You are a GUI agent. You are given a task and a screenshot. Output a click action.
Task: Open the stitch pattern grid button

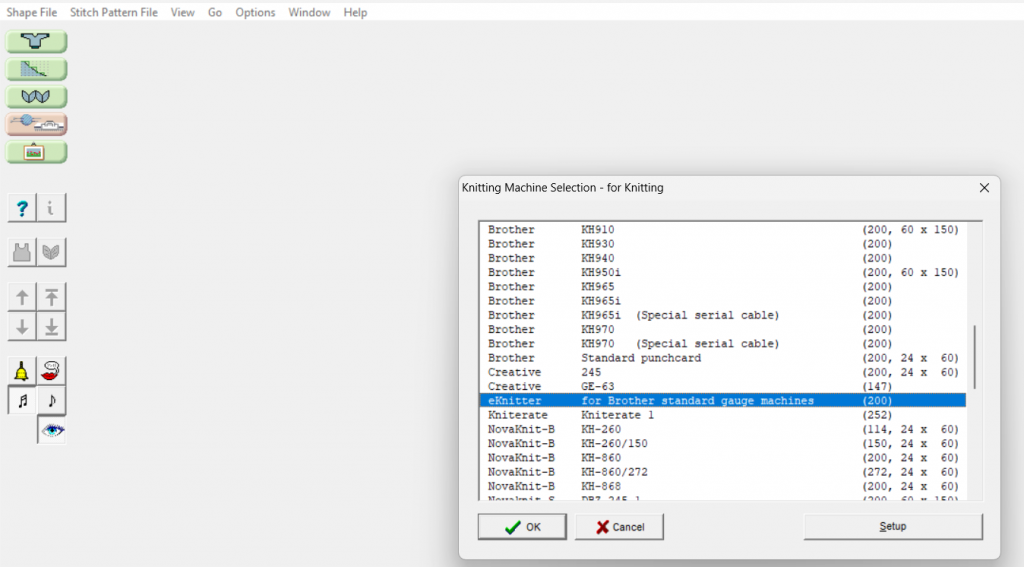tap(37, 70)
